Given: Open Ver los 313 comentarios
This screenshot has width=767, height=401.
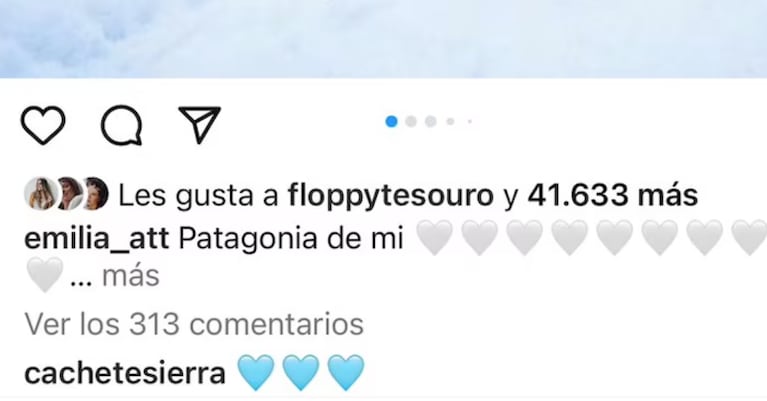Looking at the screenshot, I should coord(194,324).
